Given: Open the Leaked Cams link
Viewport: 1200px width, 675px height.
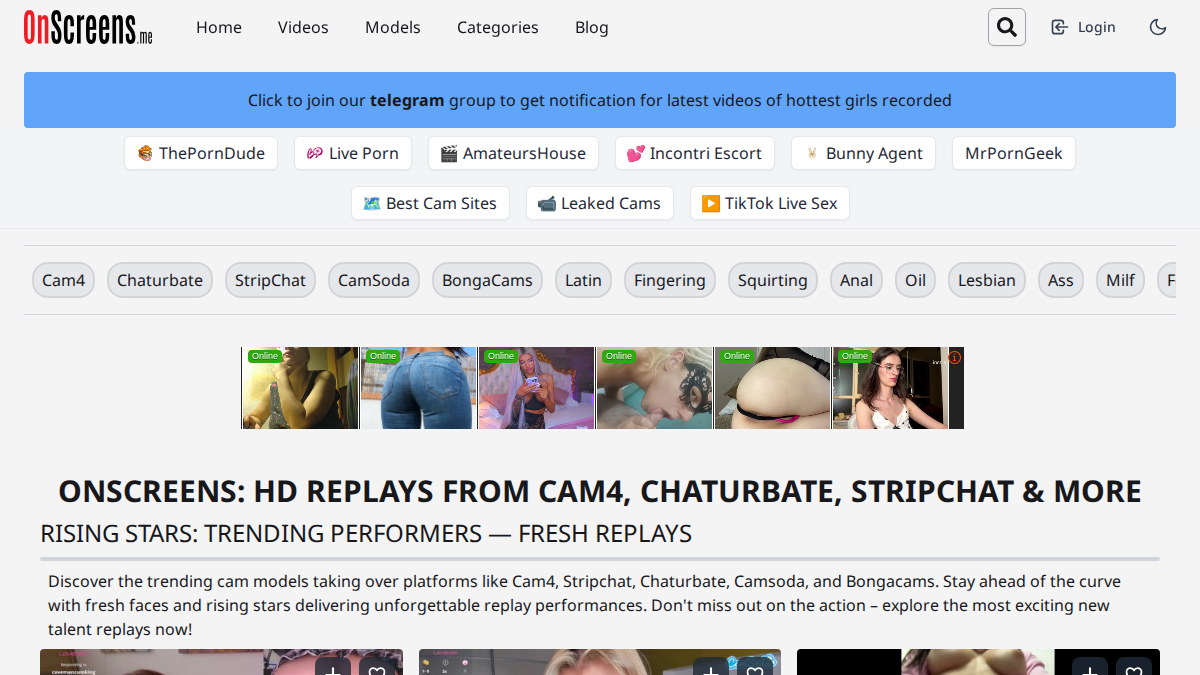Looking at the screenshot, I should point(600,203).
